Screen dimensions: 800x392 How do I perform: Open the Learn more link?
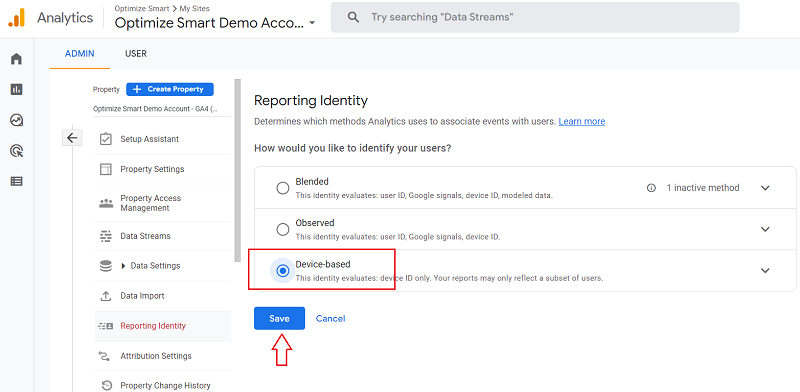[582, 121]
